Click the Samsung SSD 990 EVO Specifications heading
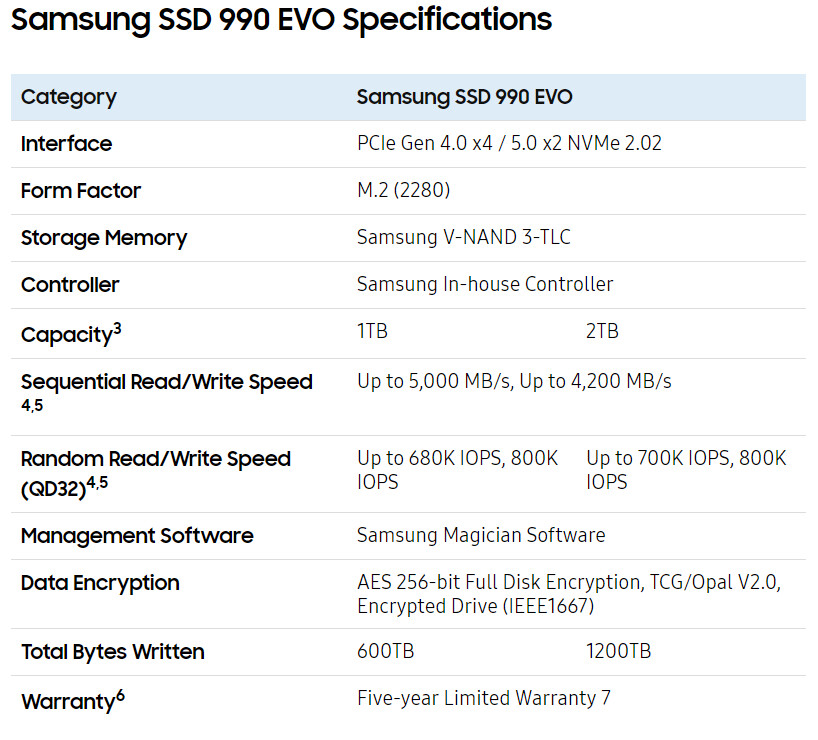818x740 pixels. click(x=281, y=20)
